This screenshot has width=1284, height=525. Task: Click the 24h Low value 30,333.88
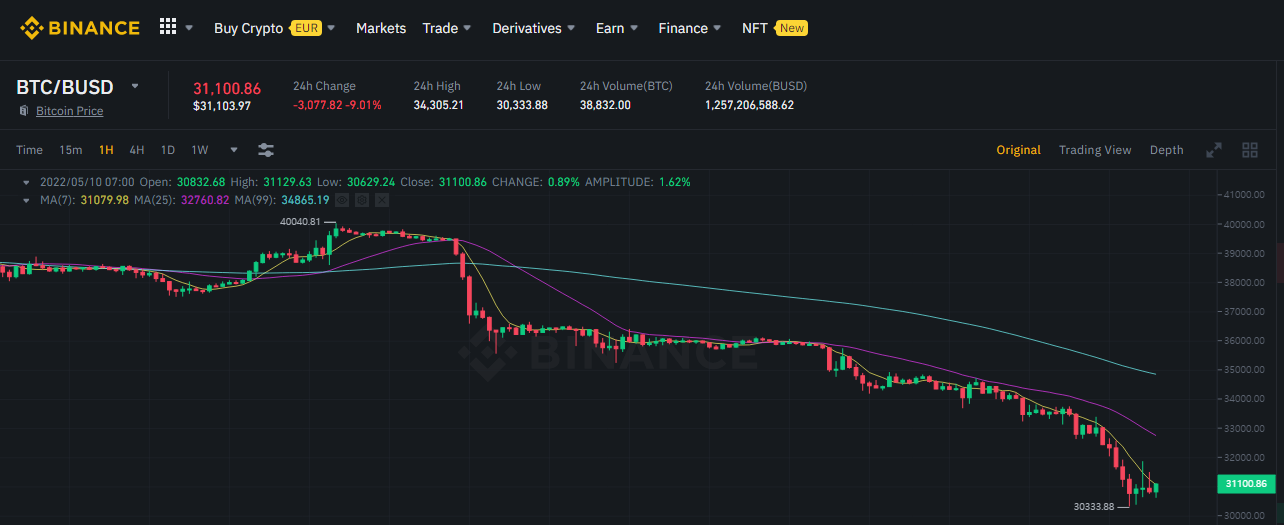click(522, 105)
